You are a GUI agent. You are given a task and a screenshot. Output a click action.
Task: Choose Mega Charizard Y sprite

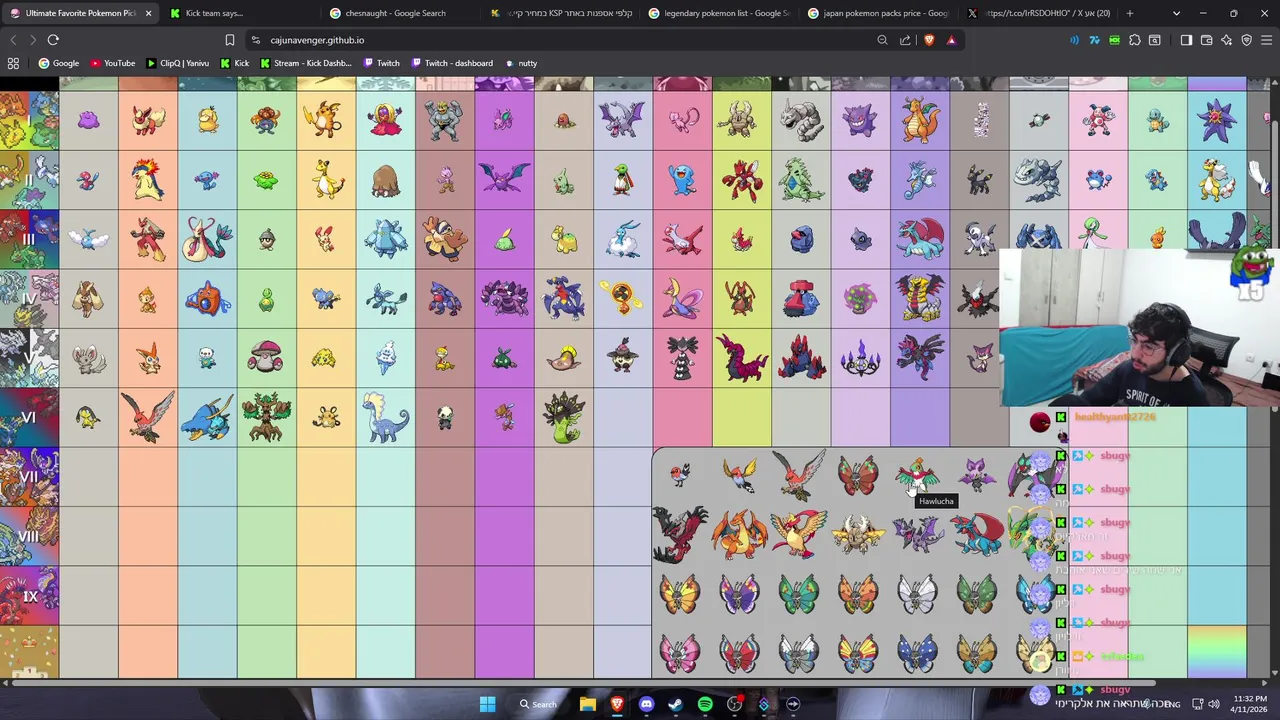coord(740,534)
